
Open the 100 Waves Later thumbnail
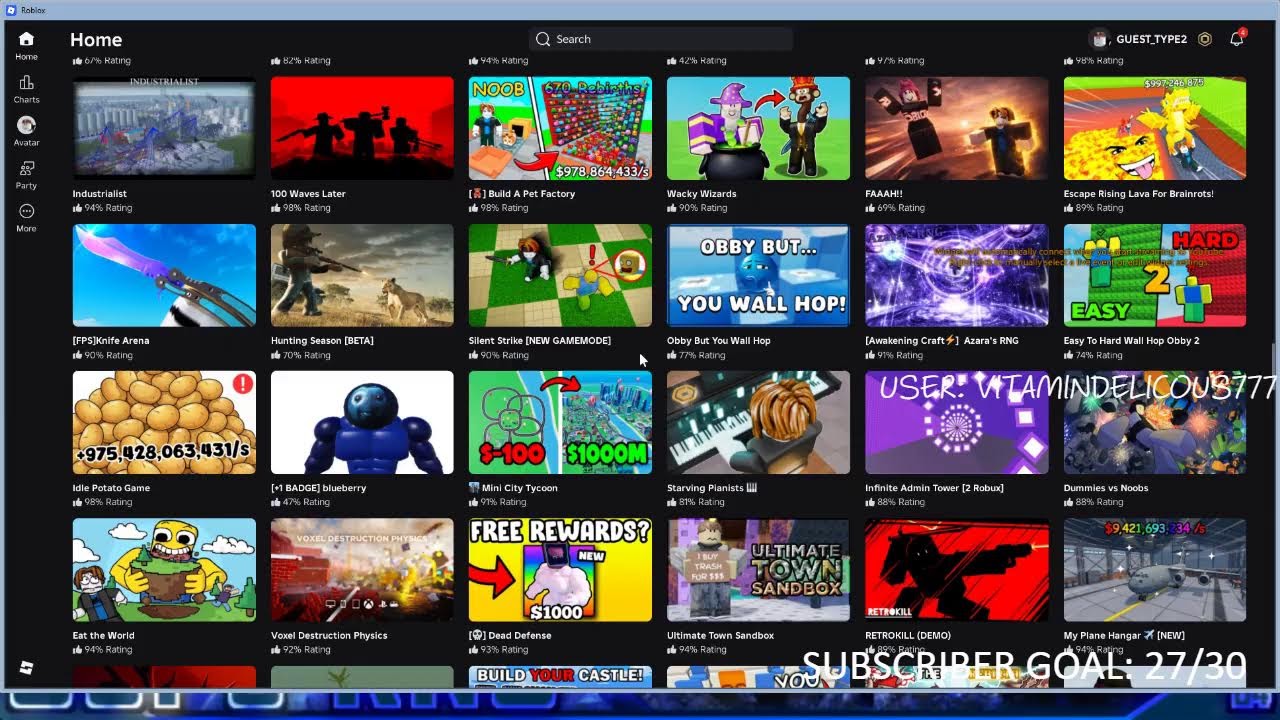pyautogui.click(x=362, y=128)
